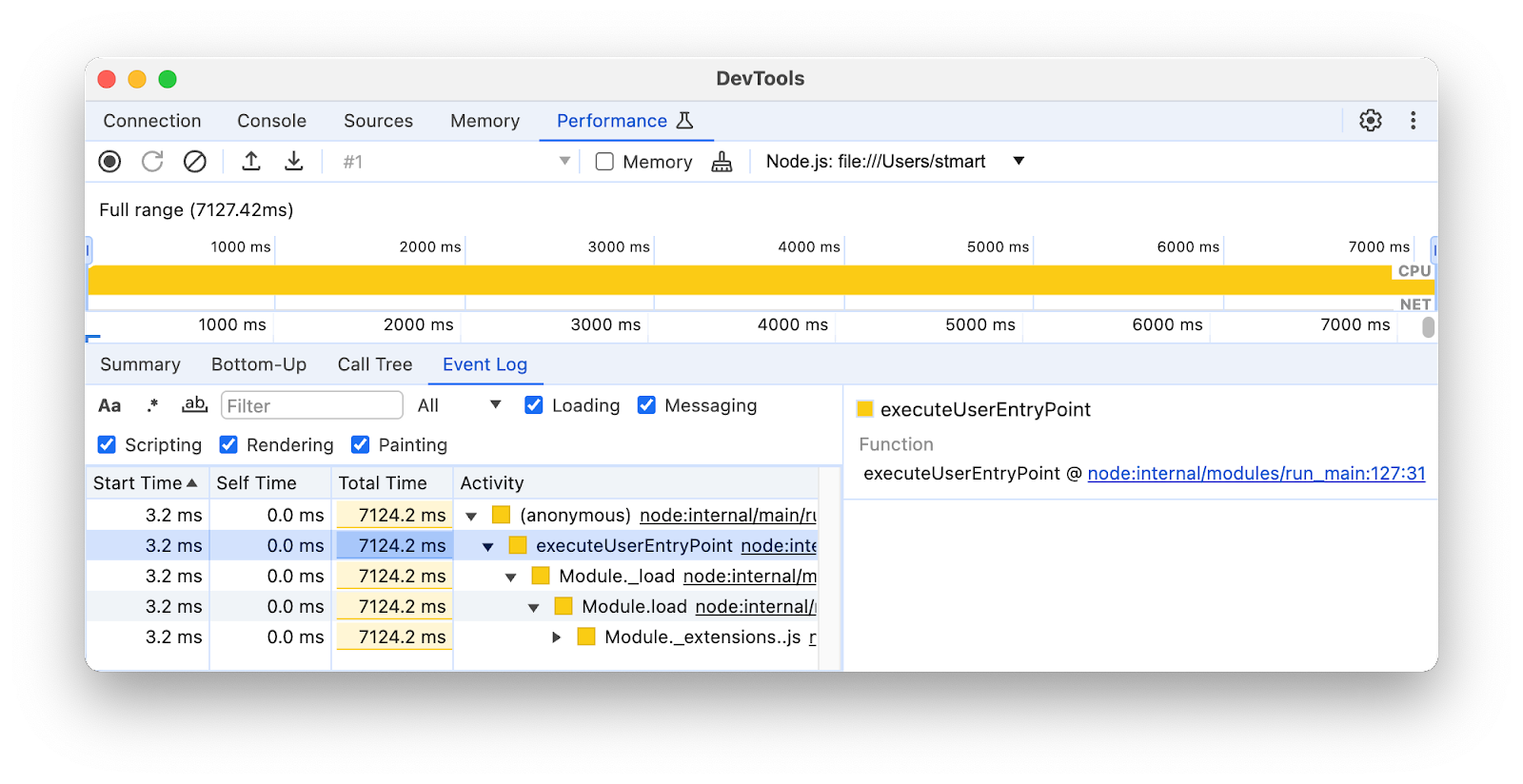Enable the Memory checkbox
The height and width of the screenshot is (784, 1523).
[604, 162]
